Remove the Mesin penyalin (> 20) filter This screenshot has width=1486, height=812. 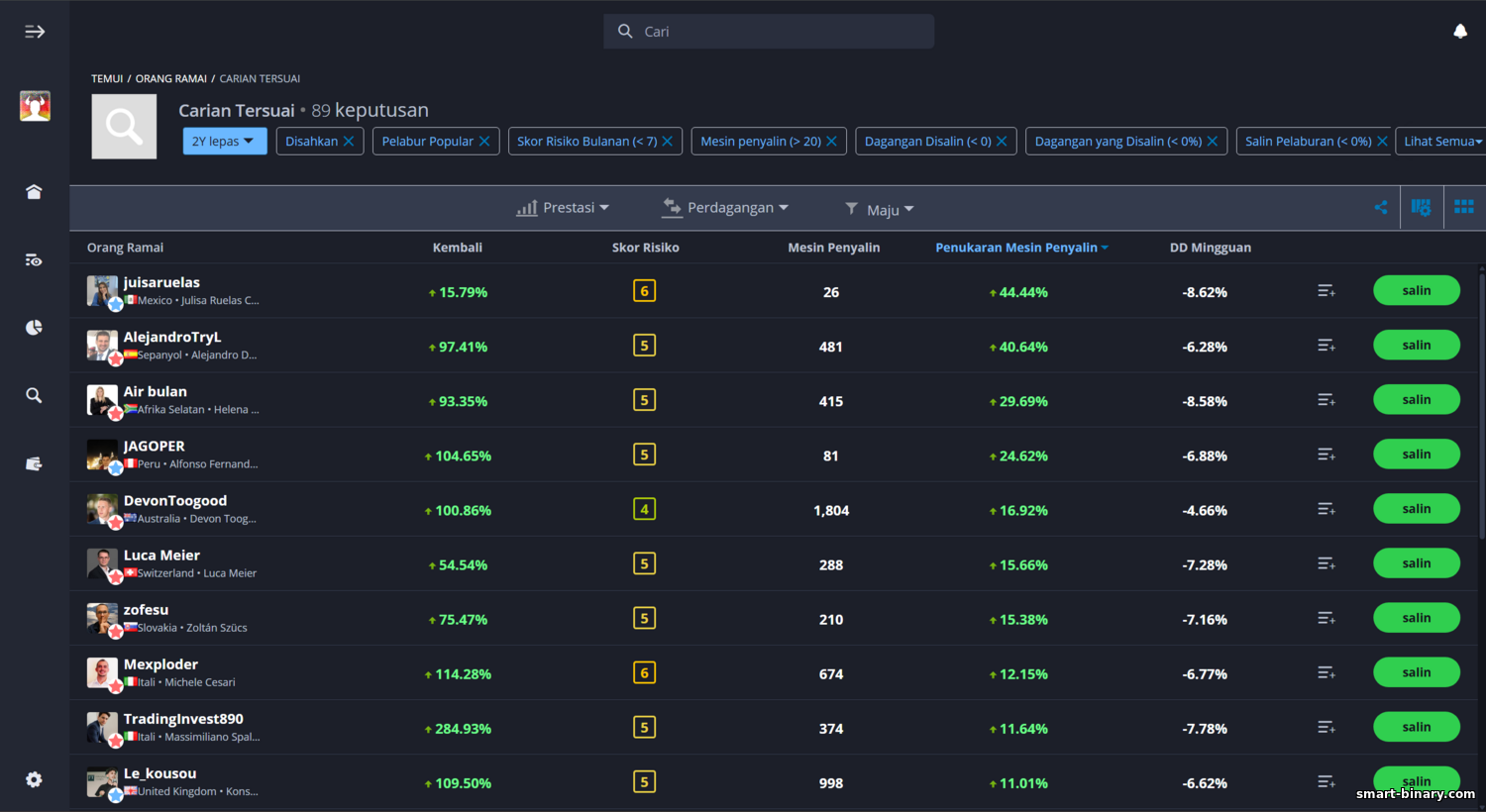pos(831,142)
